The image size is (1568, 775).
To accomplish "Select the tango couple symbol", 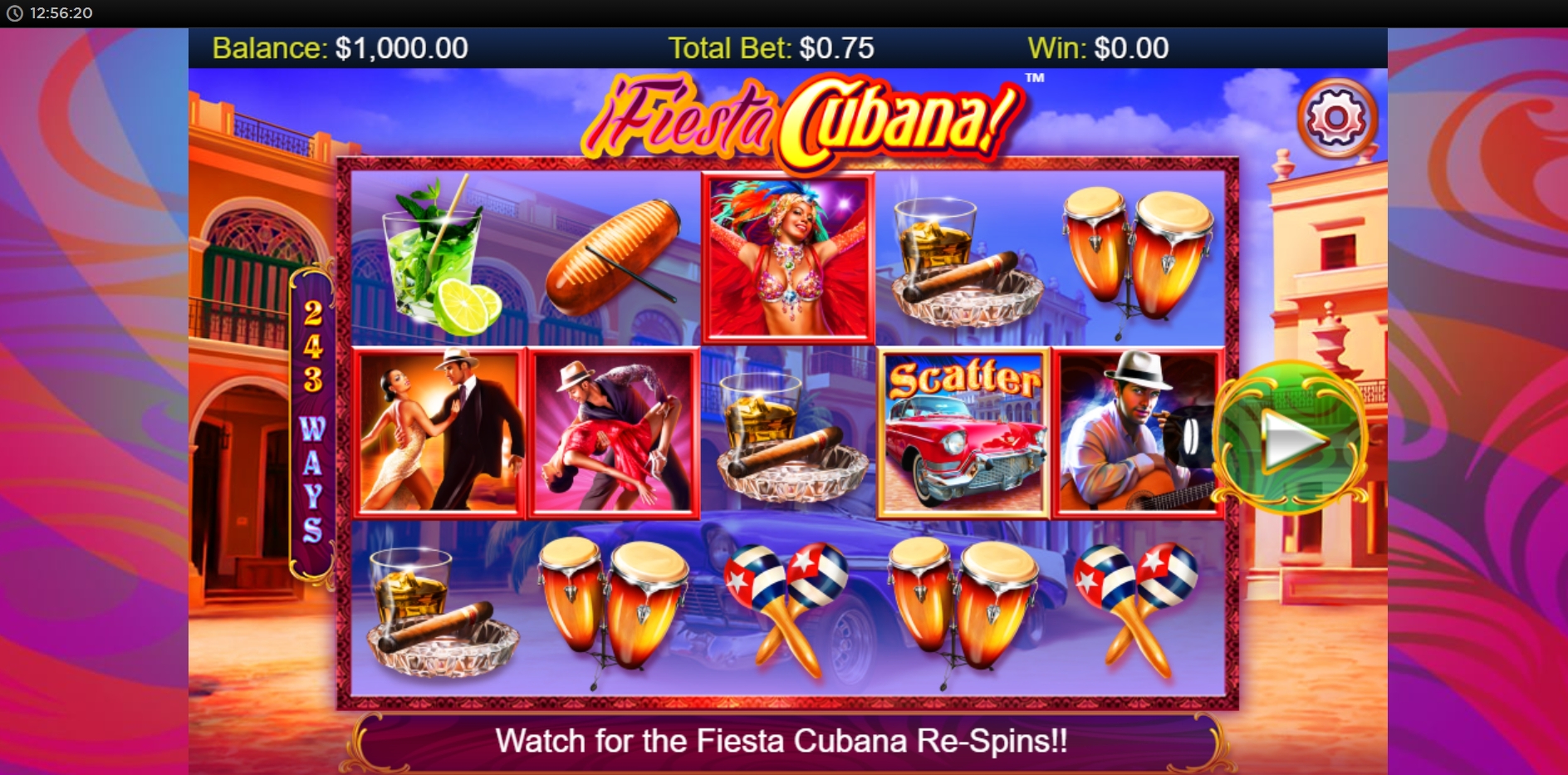I will point(439,433).
